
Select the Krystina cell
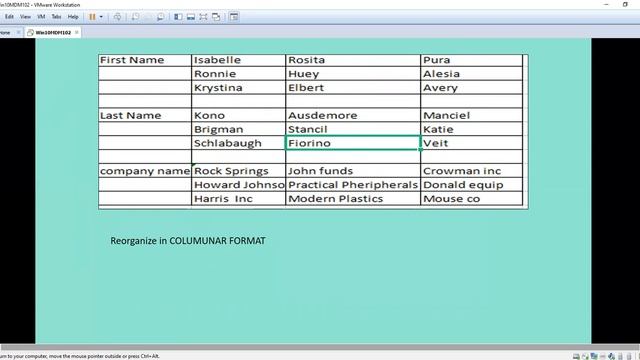(238, 88)
